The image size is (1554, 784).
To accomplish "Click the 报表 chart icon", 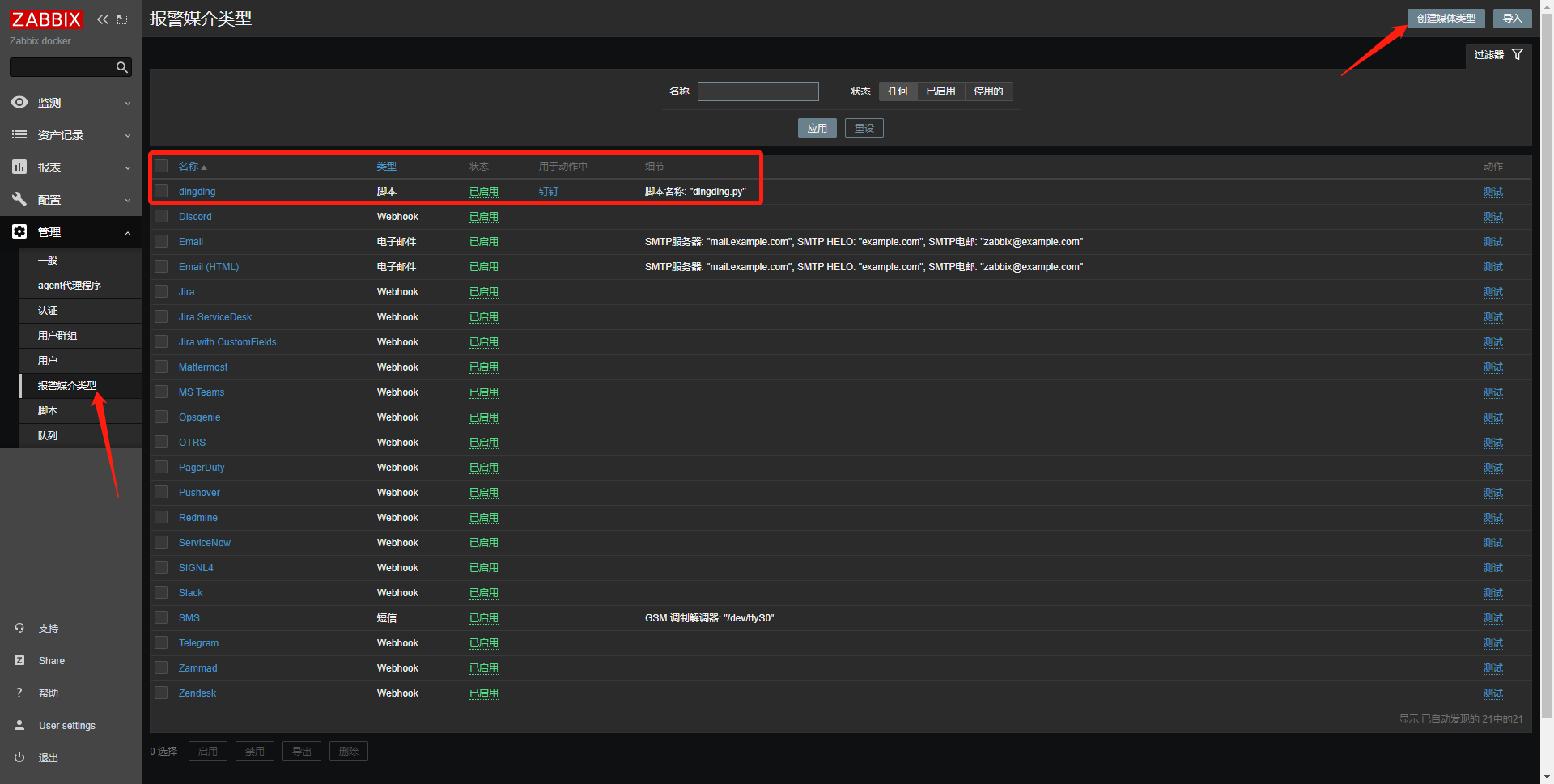I will pos(19,167).
